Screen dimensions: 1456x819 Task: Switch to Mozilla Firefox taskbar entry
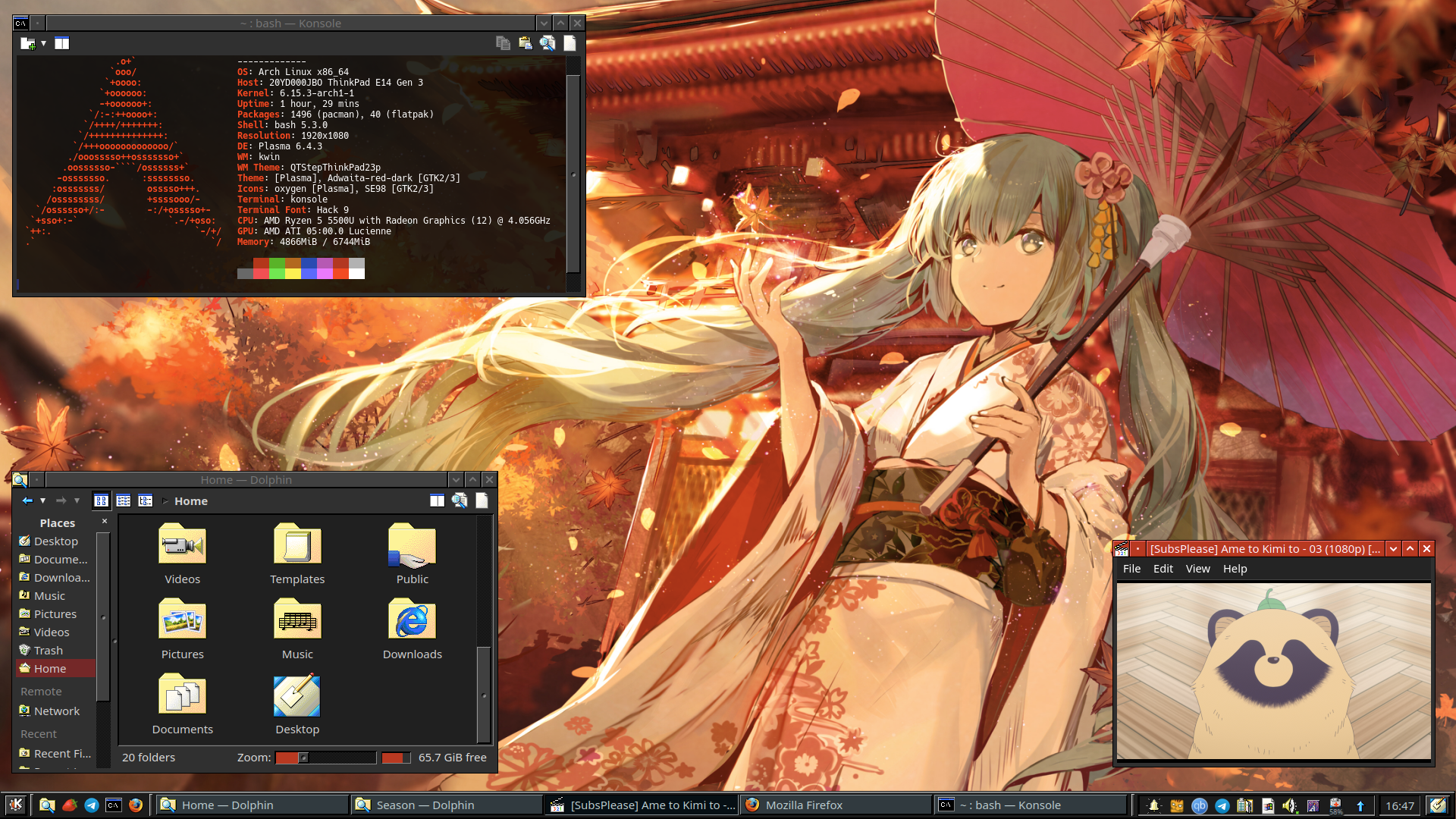click(x=836, y=805)
